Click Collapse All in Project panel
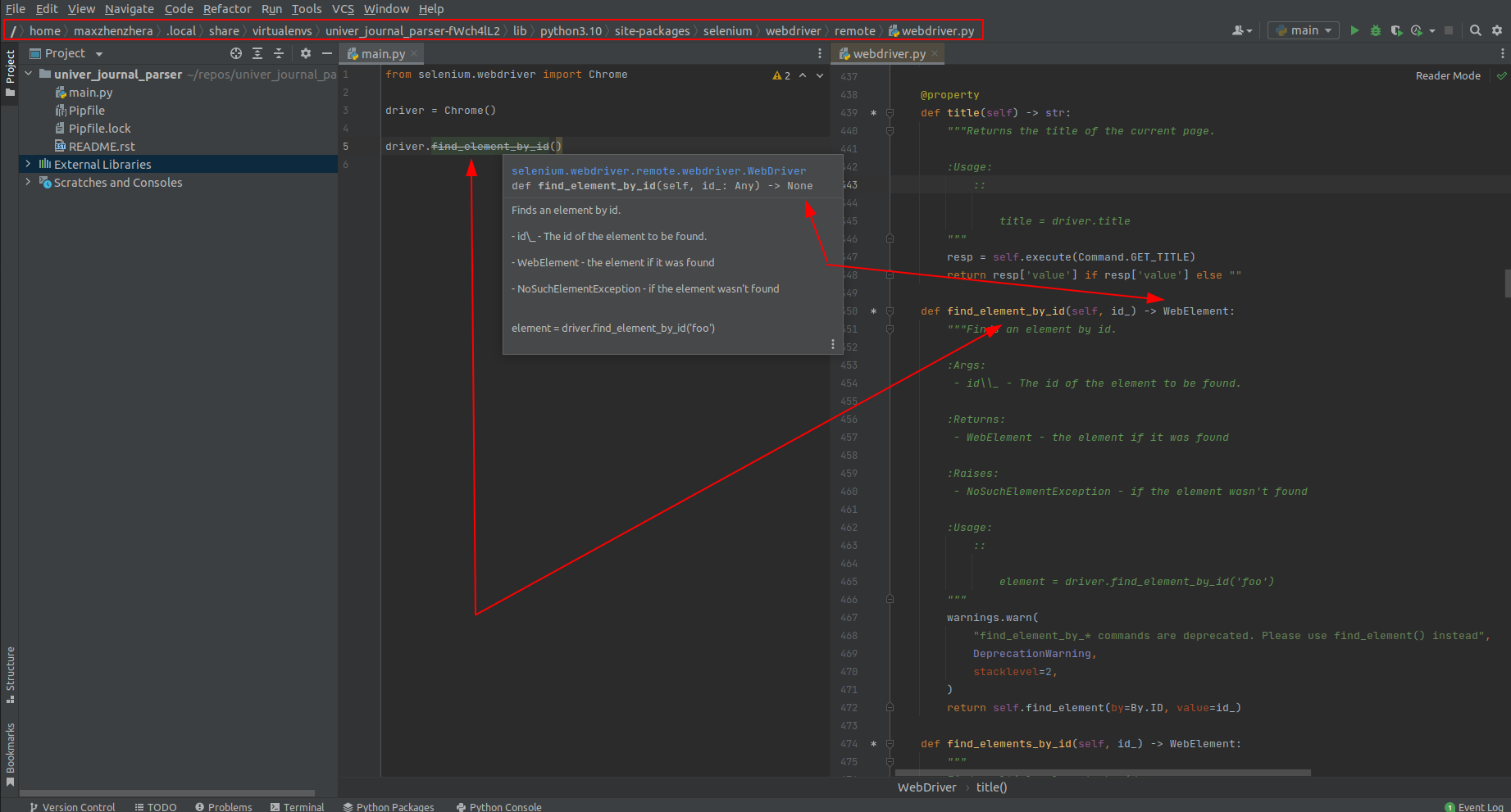 (279, 53)
